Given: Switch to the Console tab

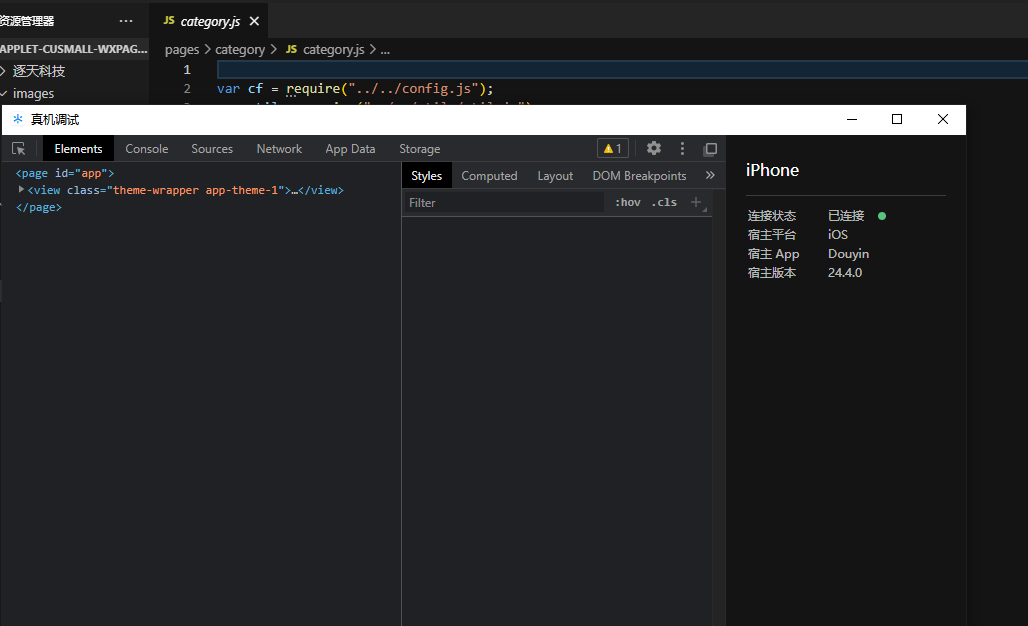Looking at the screenshot, I should pyautogui.click(x=147, y=149).
